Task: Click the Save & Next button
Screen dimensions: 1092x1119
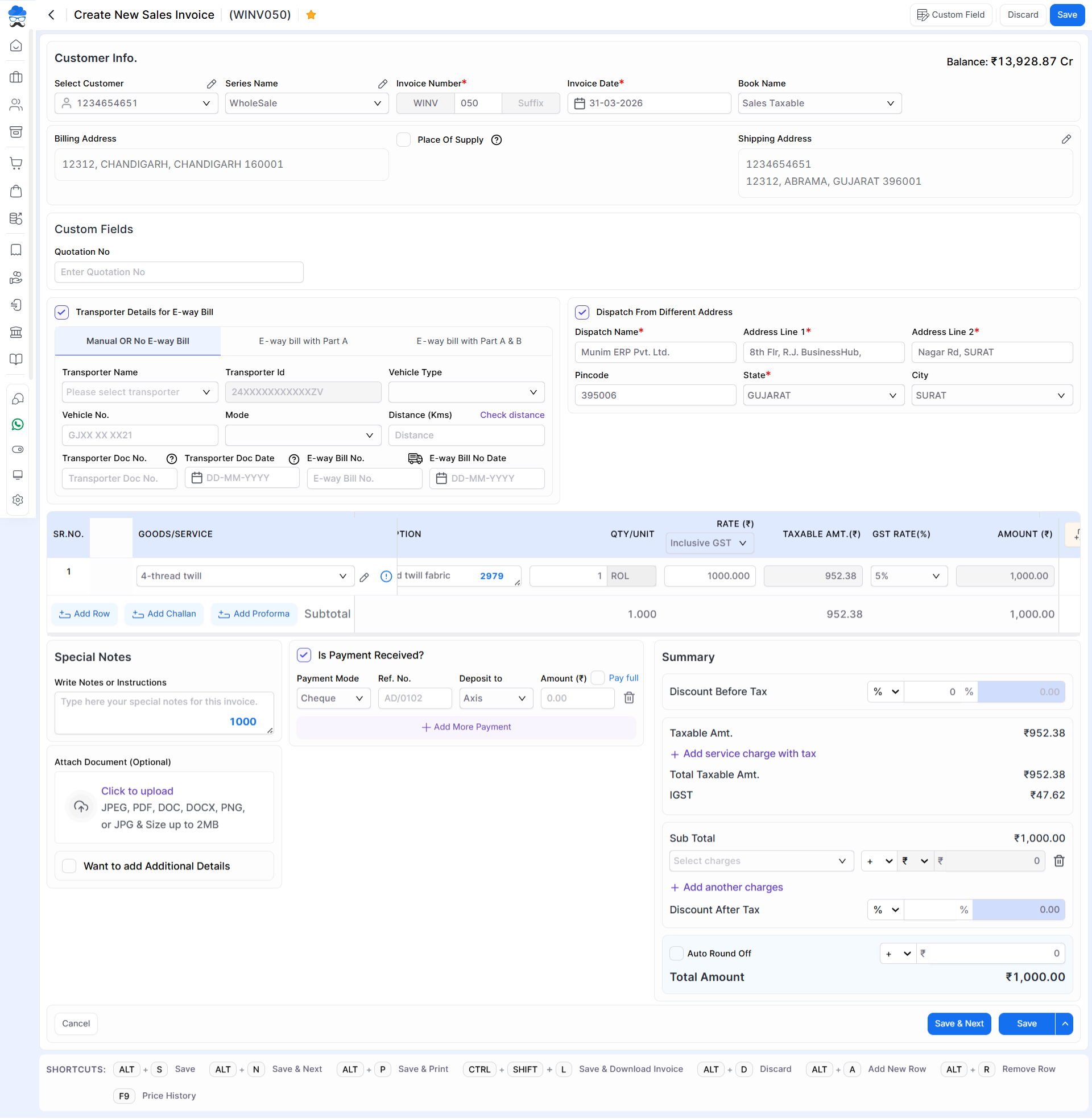Action: (x=958, y=1023)
